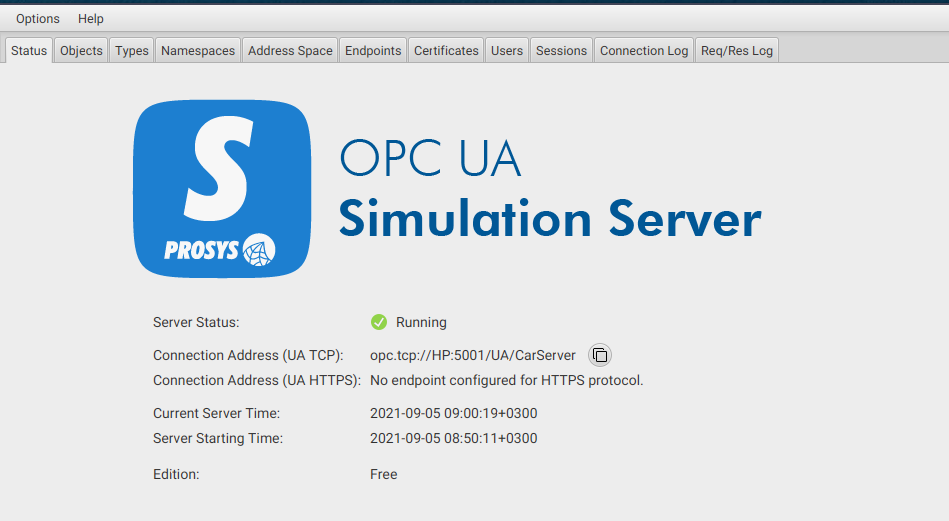949x521 pixels.
Task: Switch to the Address Space tab
Action: click(290, 51)
